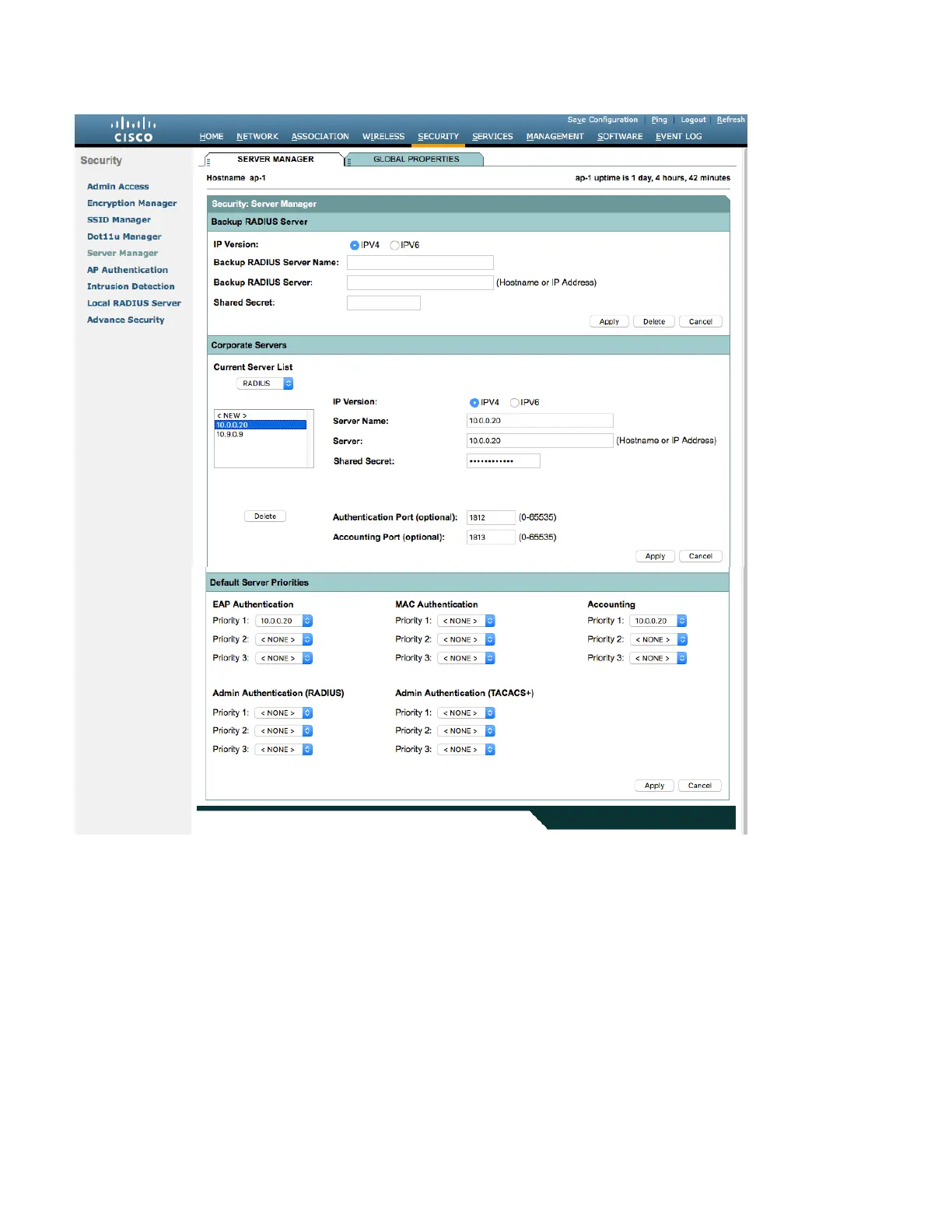Open Admin Authentication RADIUS Priority 3 dropdown
The height and width of the screenshot is (1232, 952).
[284, 750]
